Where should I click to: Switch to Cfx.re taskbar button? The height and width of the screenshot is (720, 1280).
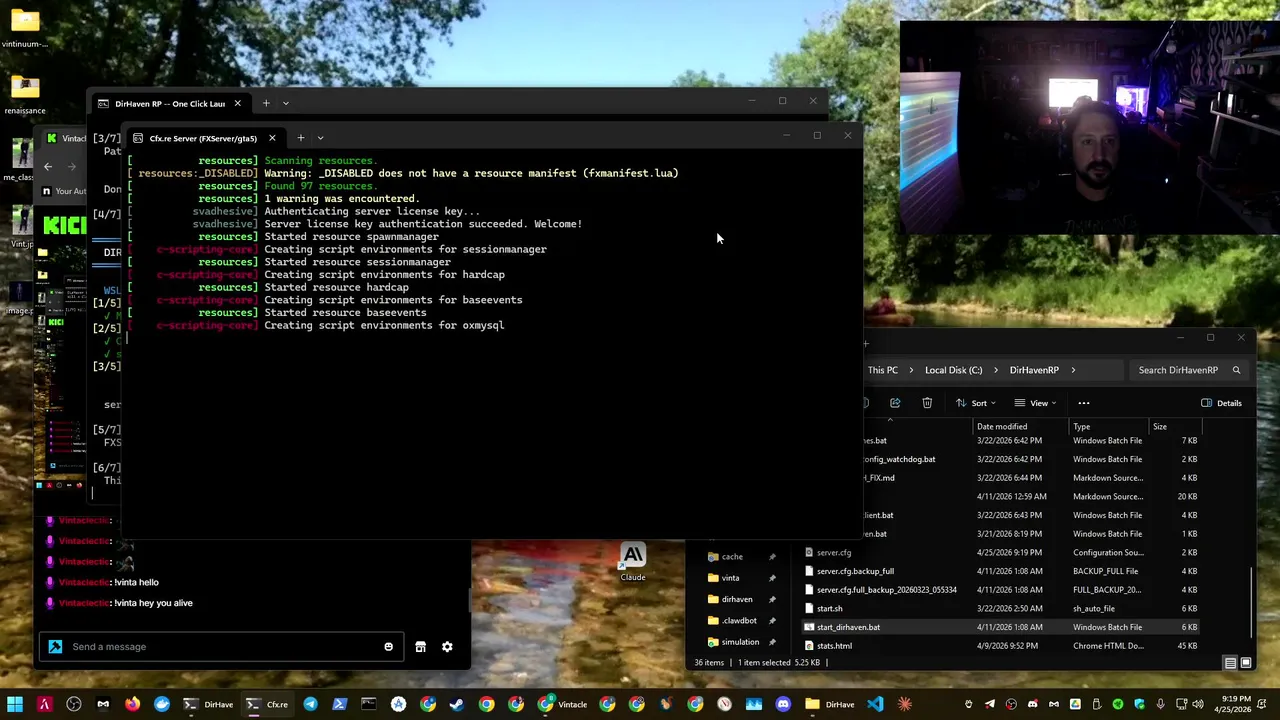pyautogui.click(x=268, y=705)
